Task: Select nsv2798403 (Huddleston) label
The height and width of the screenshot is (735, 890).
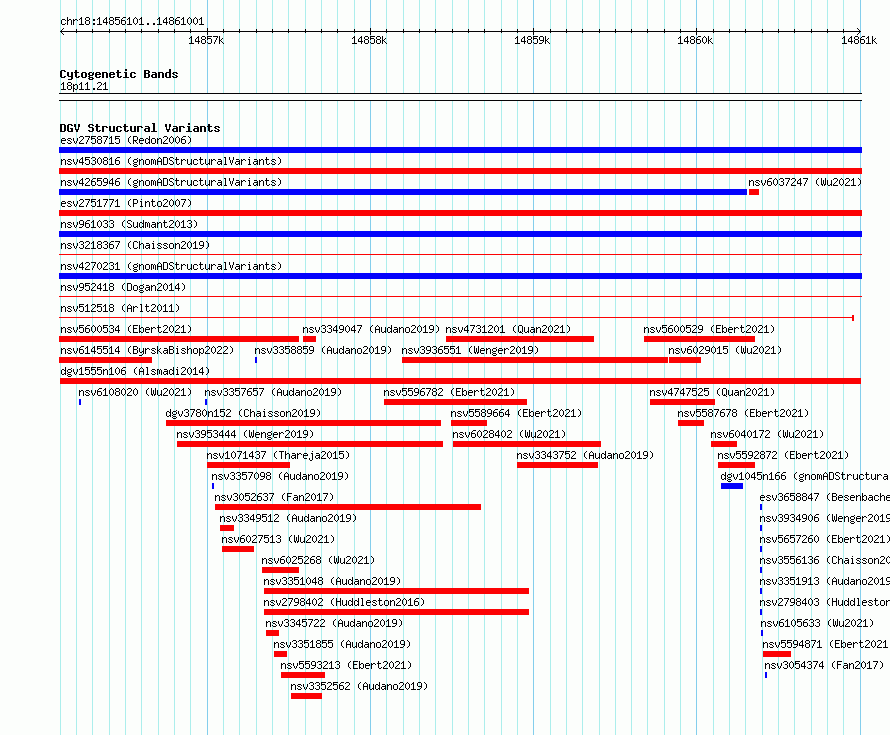Action: (825, 602)
